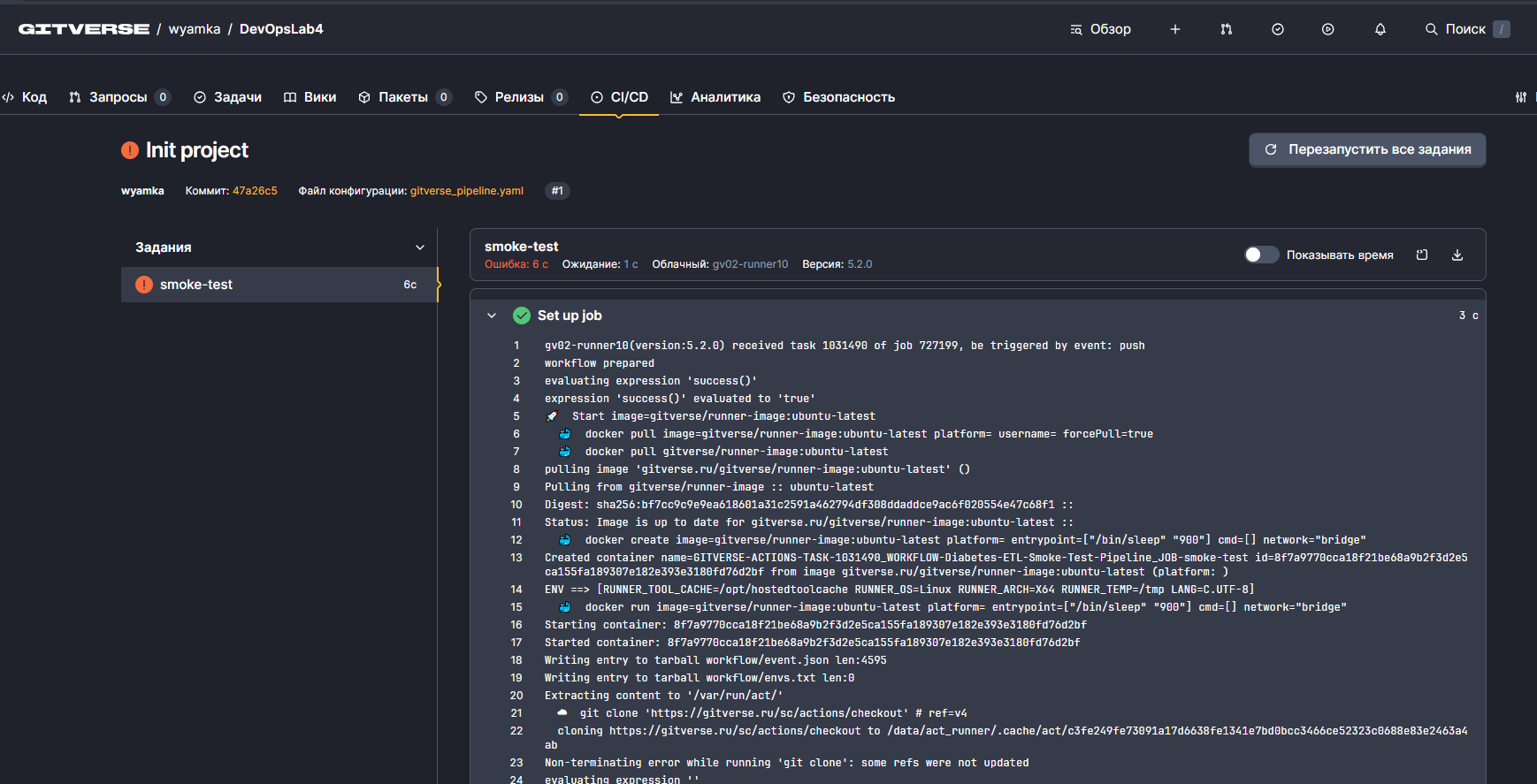Image resolution: width=1537 pixels, height=784 pixels.
Task: Click Перезапустить все задания button
Action: pyautogui.click(x=1367, y=149)
